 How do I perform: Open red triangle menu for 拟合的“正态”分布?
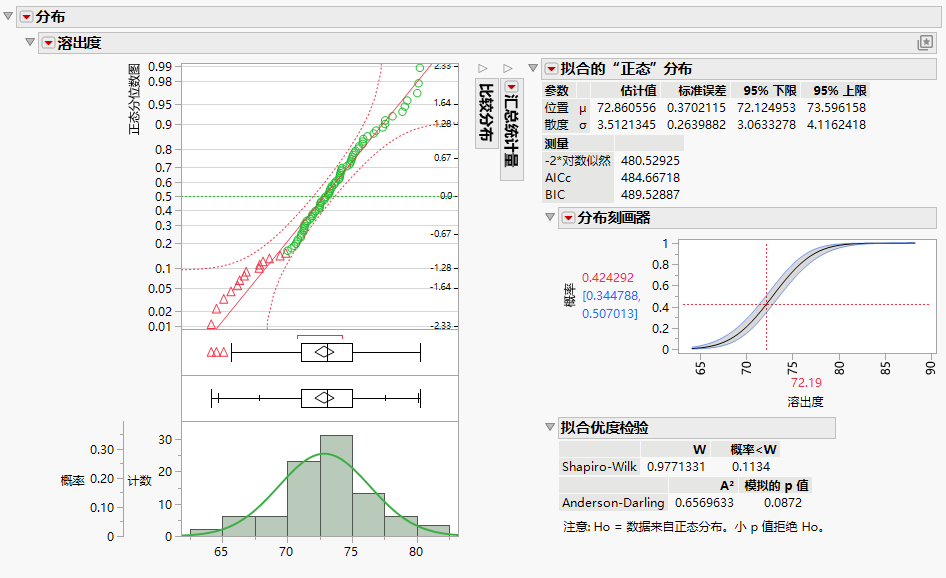tap(551, 69)
